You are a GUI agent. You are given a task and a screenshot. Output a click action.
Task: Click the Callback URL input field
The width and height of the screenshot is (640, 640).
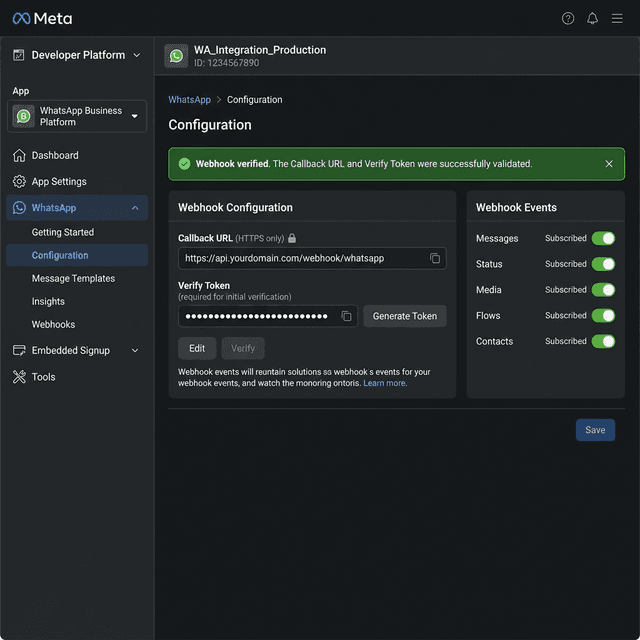[312, 258]
